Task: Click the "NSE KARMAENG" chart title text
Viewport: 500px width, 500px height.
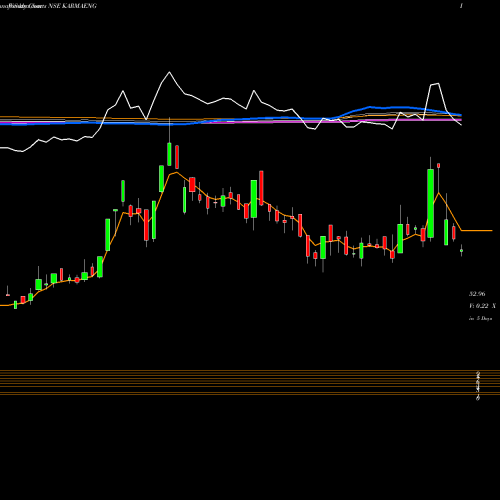Action: coord(73,6)
